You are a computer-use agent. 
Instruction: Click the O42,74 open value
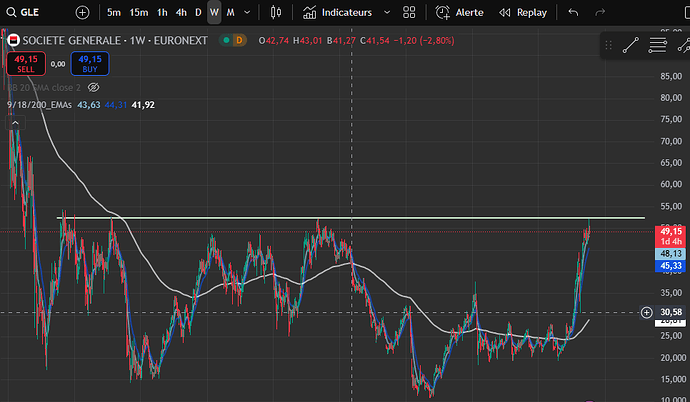(x=274, y=40)
